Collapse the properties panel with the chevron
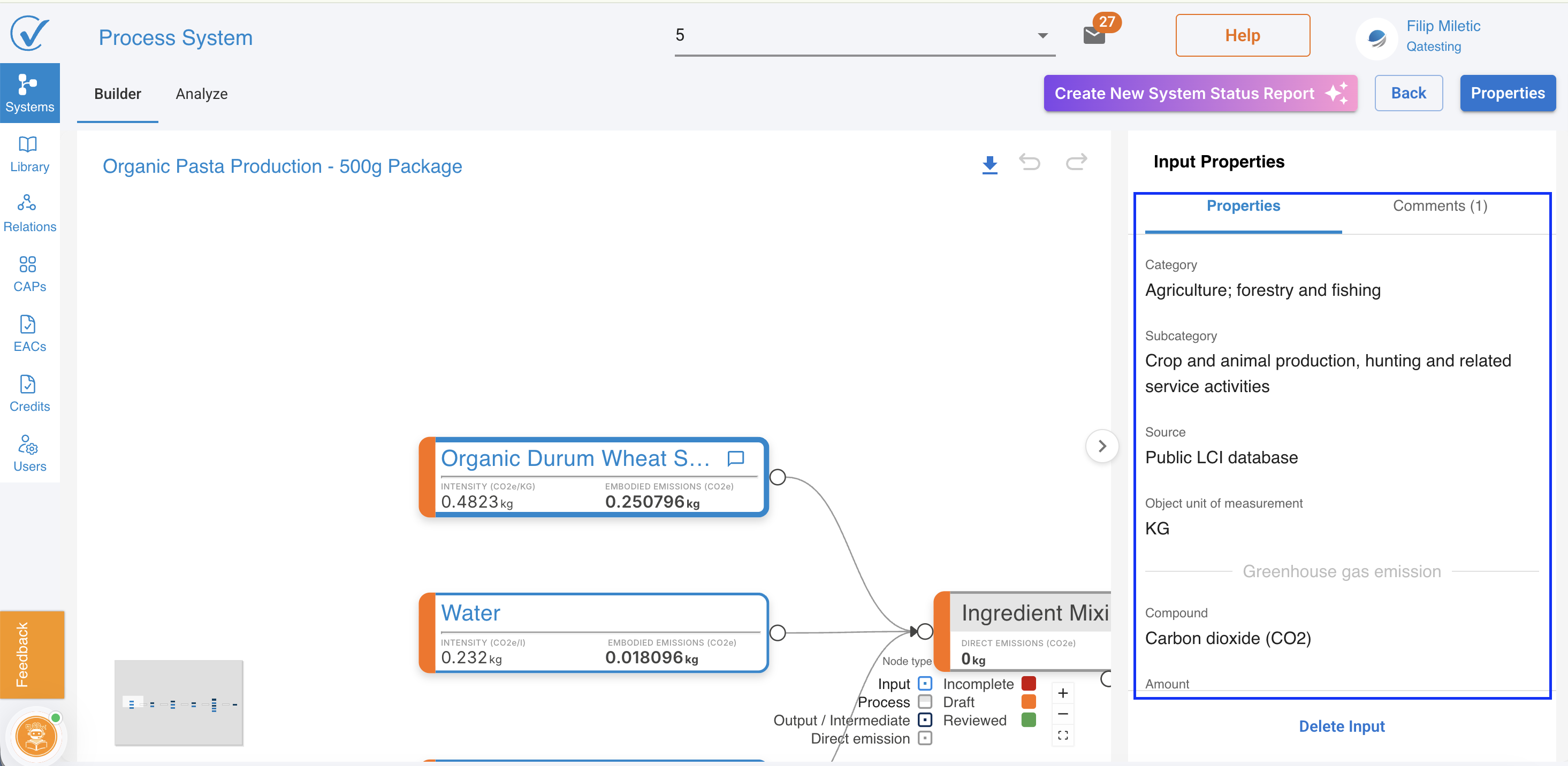The width and height of the screenshot is (1568, 766). tap(1102, 446)
